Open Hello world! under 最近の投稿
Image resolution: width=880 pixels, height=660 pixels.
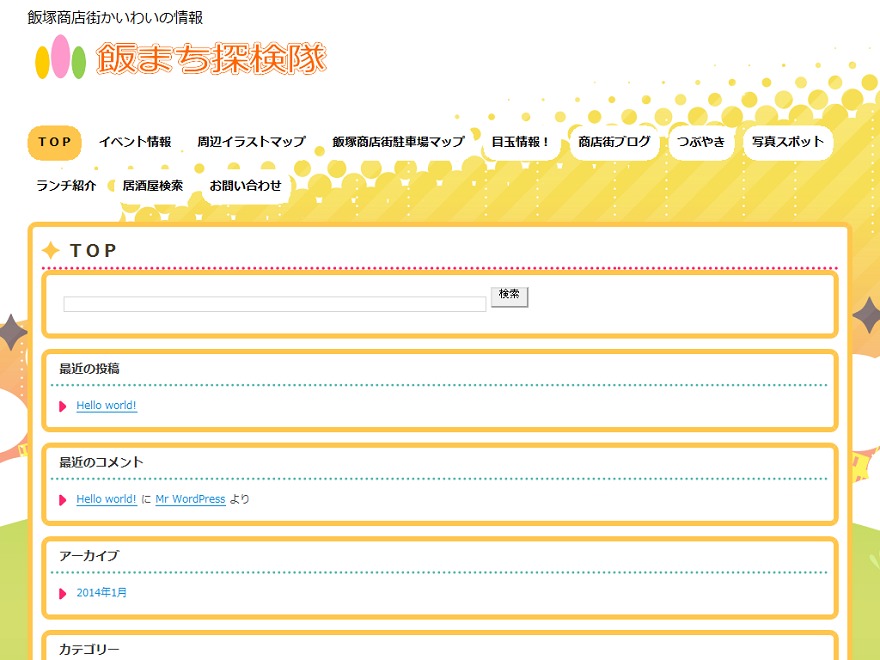click(x=106, y=405)
